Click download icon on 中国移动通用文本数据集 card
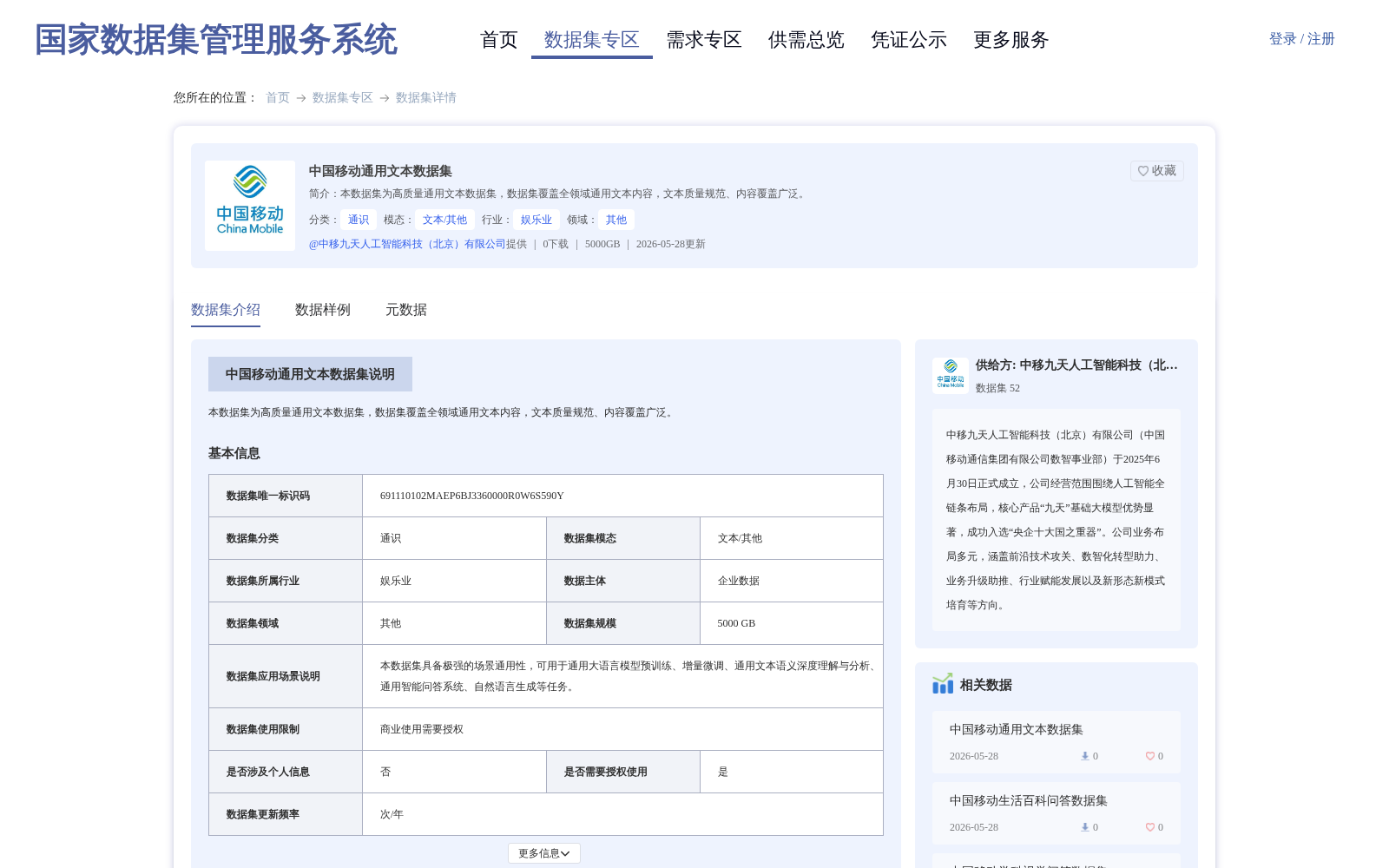The width and height of the screenshot is (1389, 868). [x=1084, y=756]
